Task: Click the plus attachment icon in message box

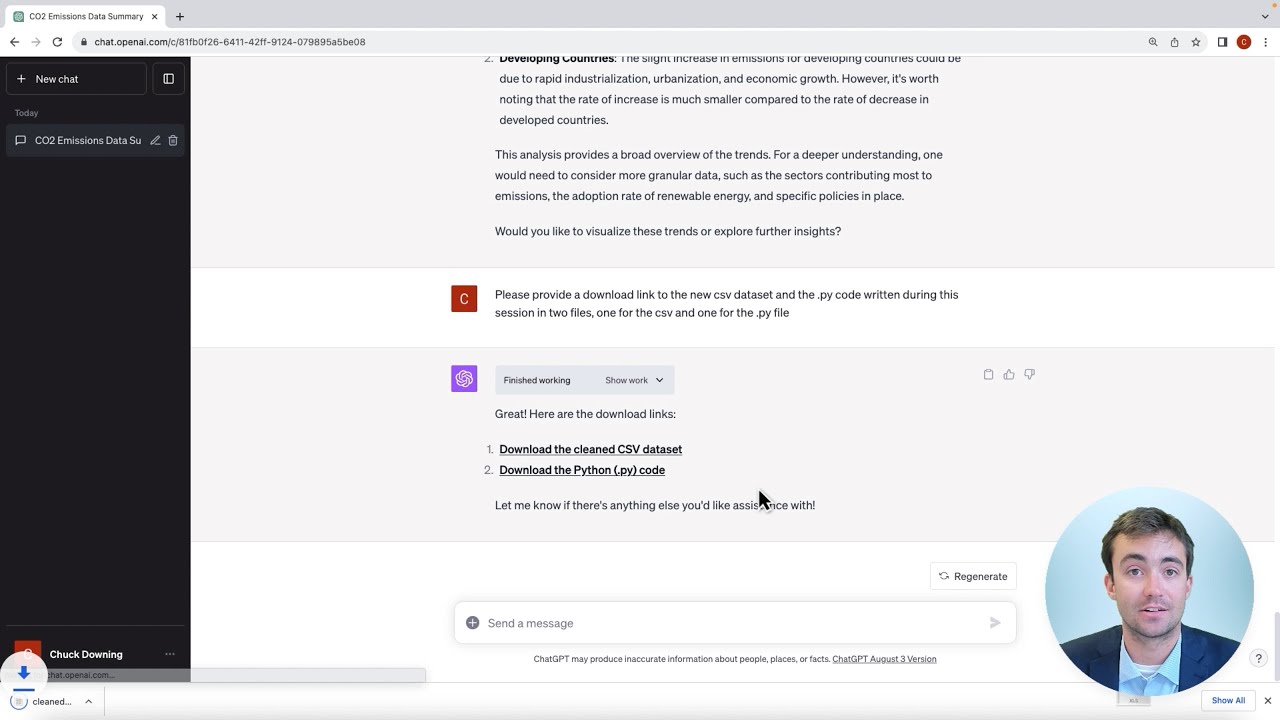Action: [x=472, y=623]
